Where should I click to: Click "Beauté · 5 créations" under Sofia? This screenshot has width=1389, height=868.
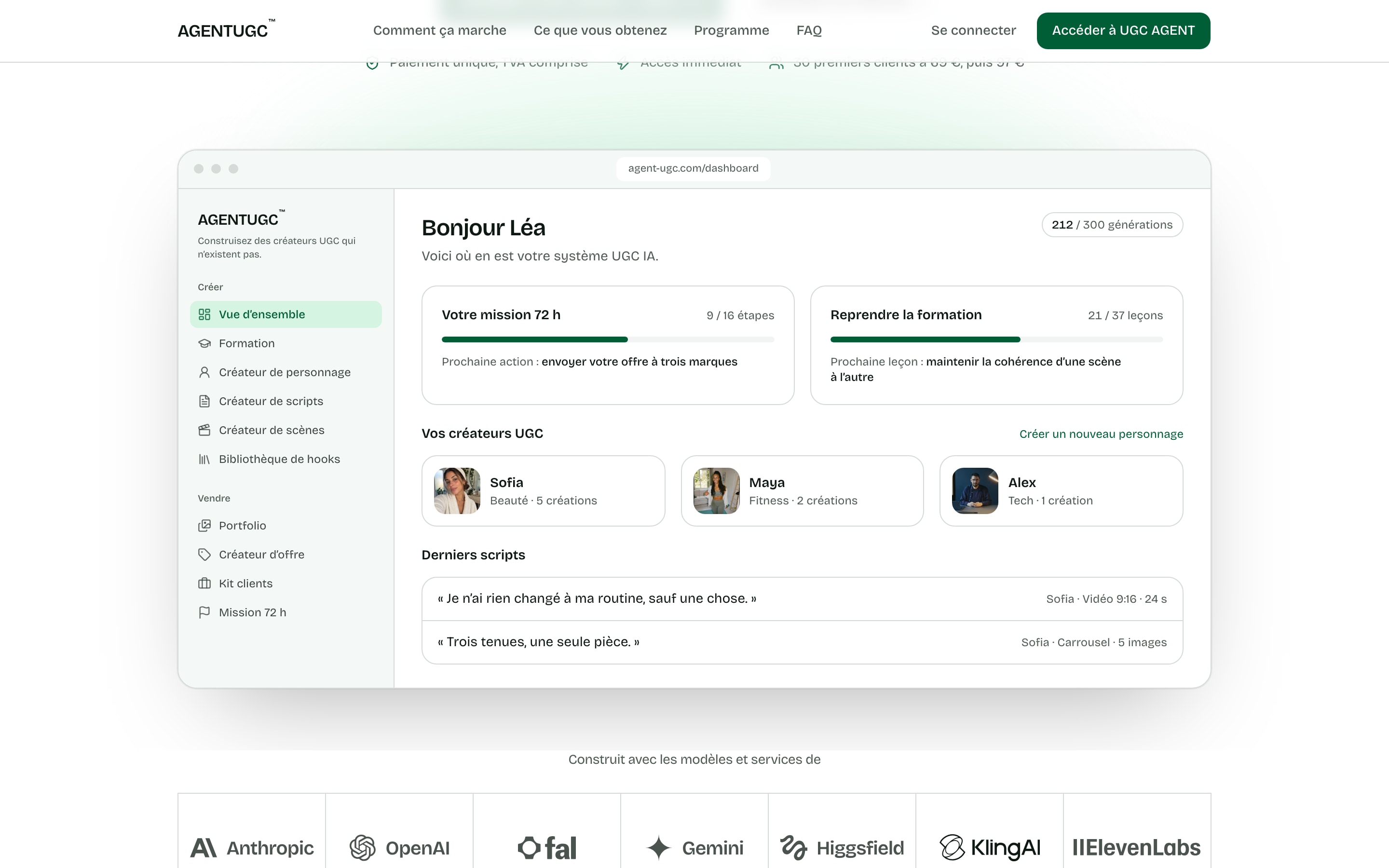544,501
